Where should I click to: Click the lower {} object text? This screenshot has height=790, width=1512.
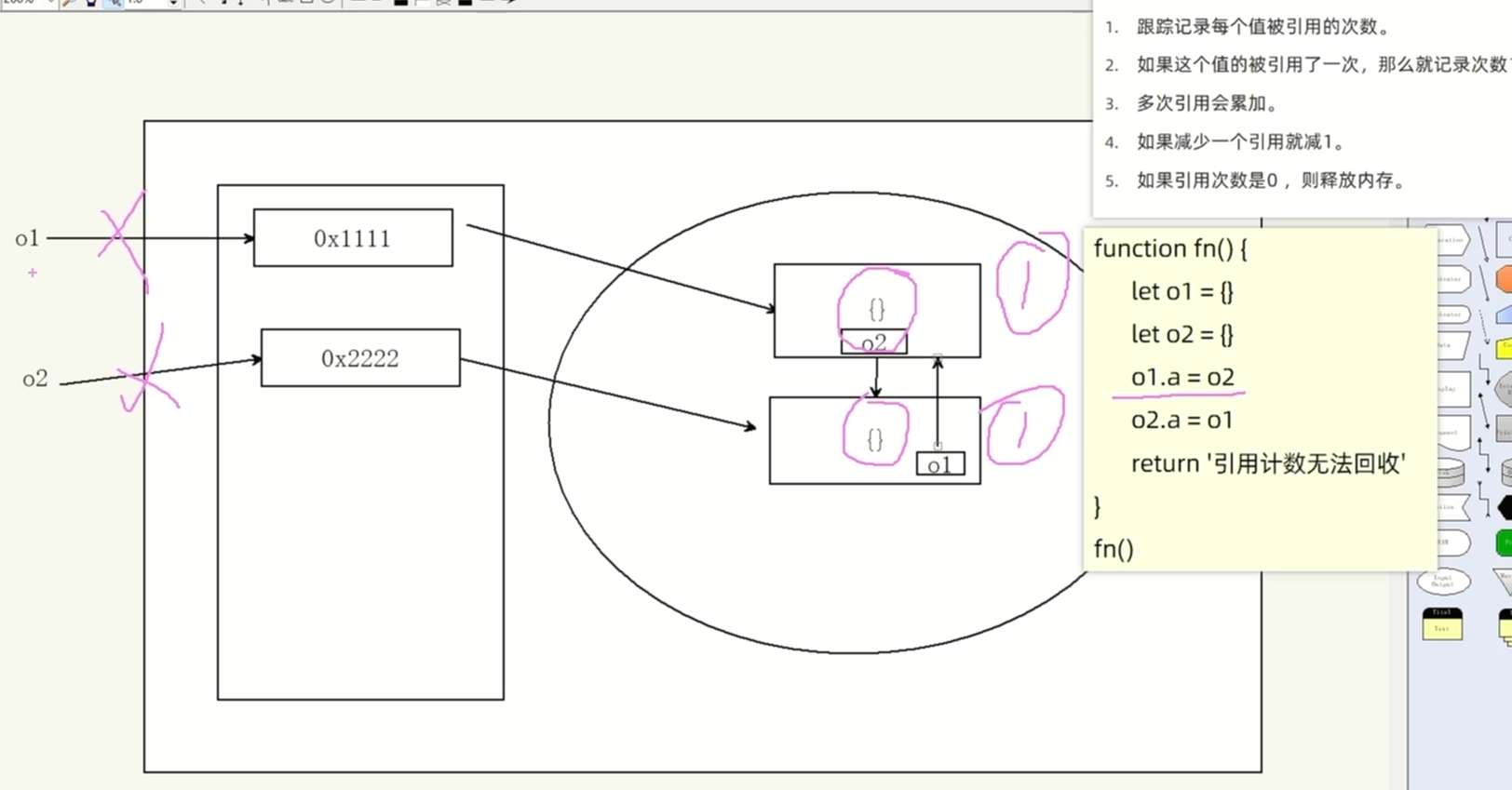point(875,439)
